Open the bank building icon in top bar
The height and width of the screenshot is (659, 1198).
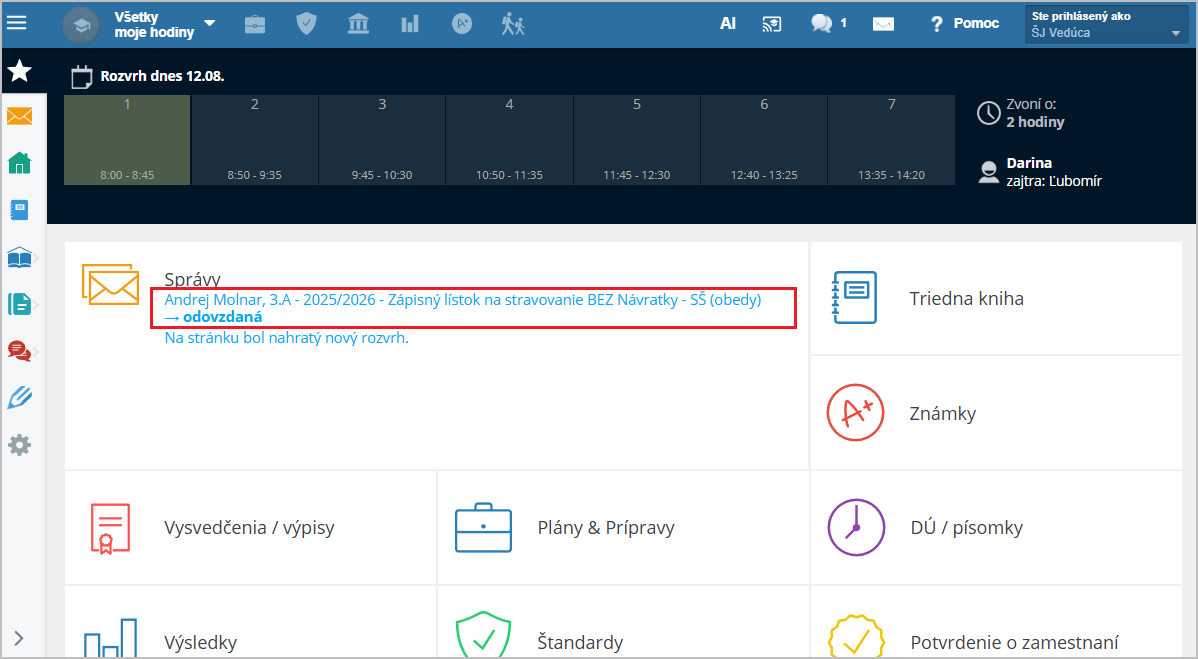point(358,24)
